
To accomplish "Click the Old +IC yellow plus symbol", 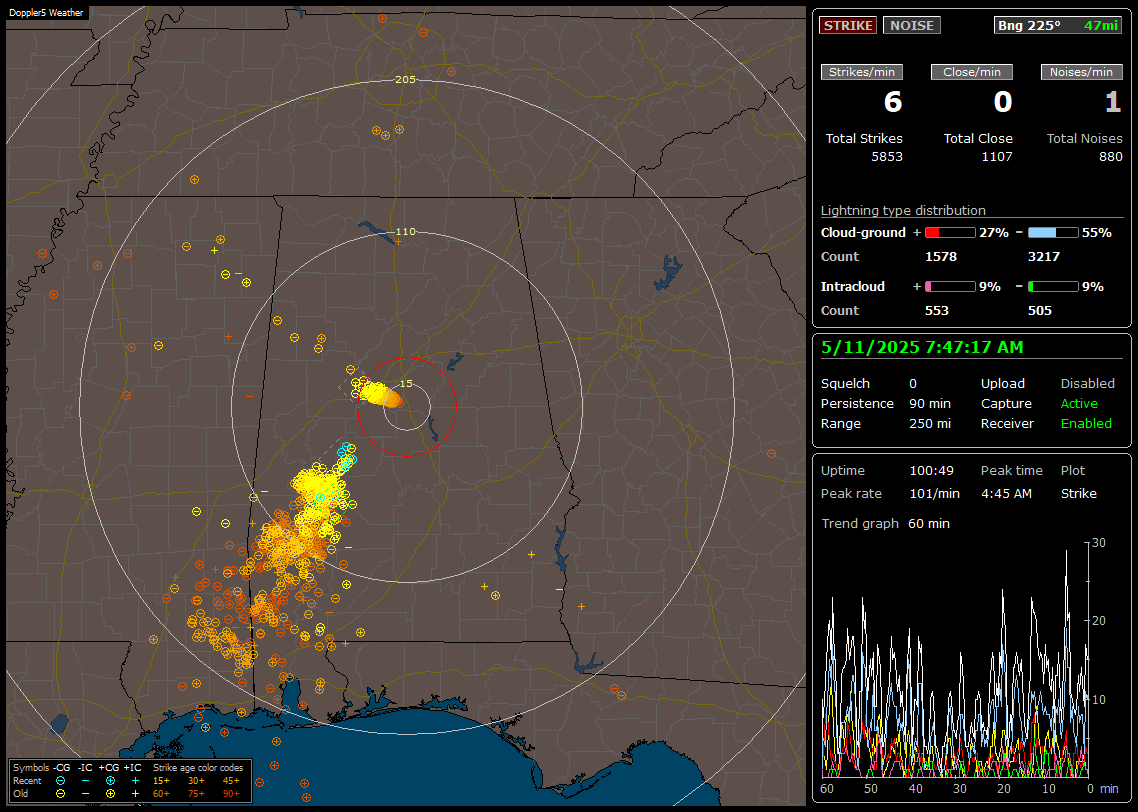I will pyautogui.click(x=135, y=794).
